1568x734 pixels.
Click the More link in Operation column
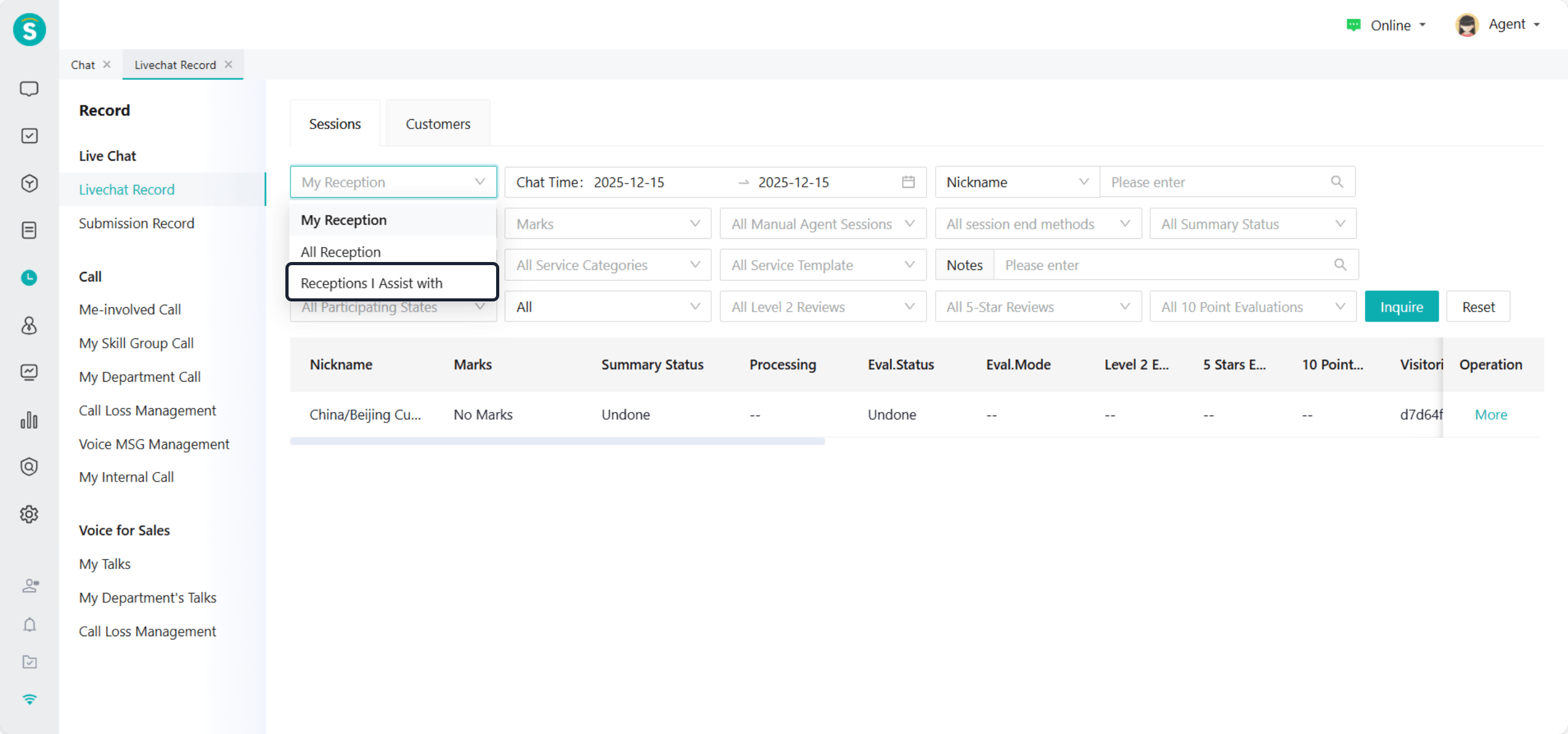point(1490,414)
